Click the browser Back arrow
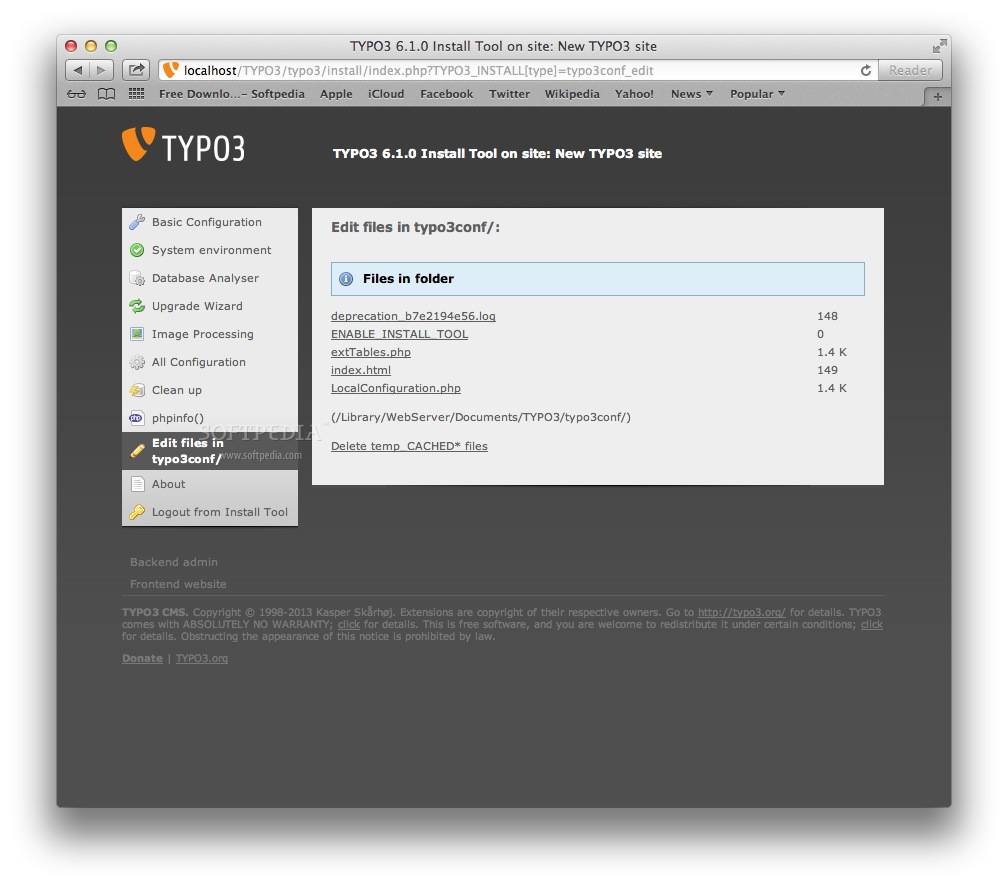Screen dimensions: 1008x886 (78, 70)
